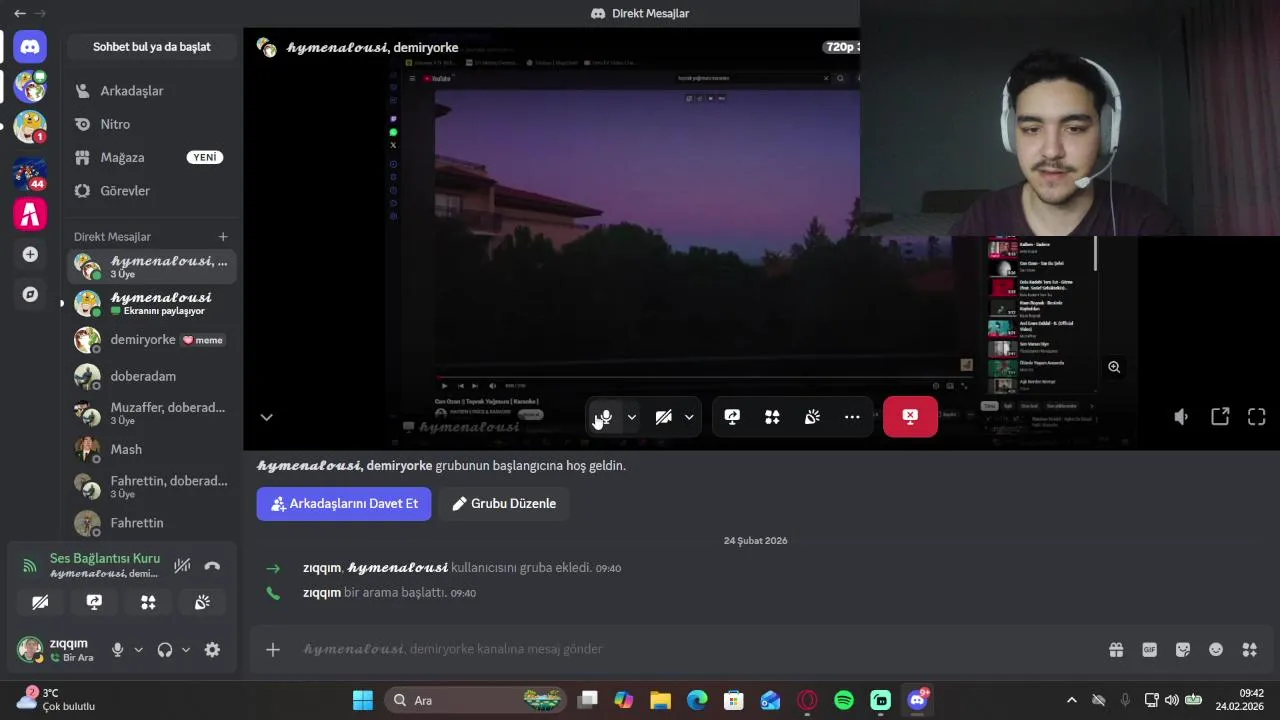Mute microphone in user panel

point(117,650)
